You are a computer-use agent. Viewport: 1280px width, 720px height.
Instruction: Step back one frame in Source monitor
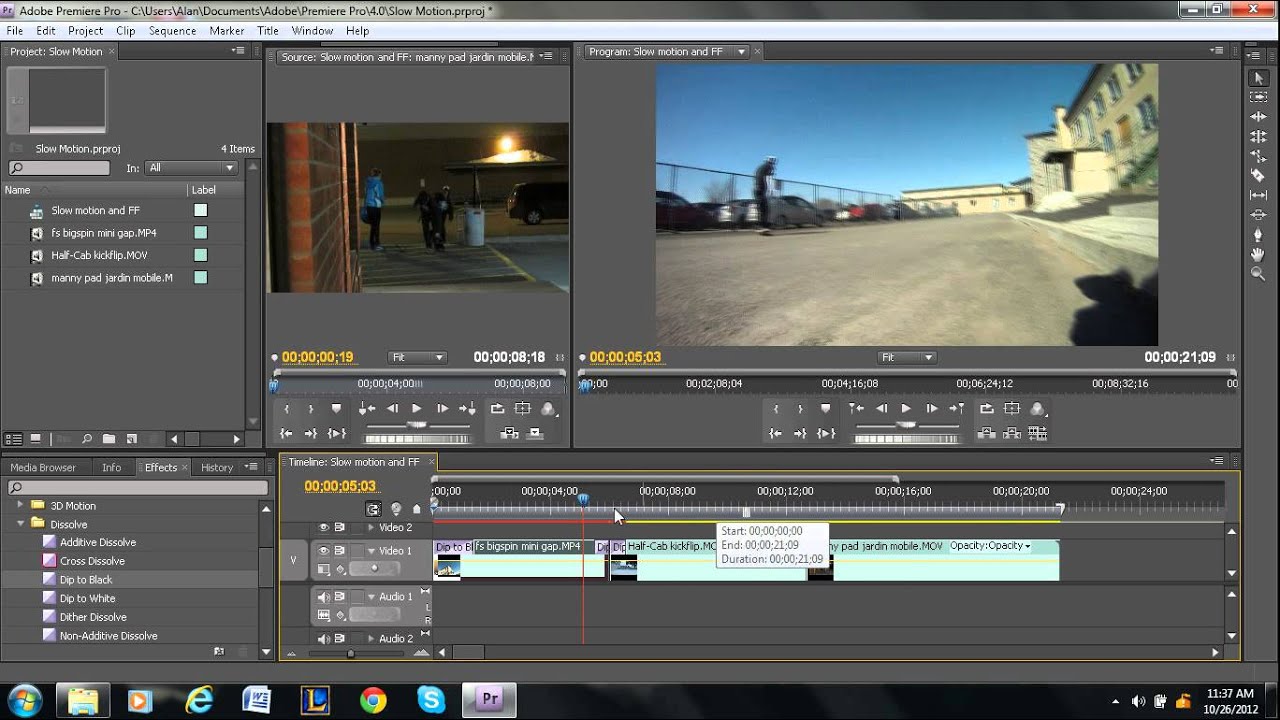392,408
